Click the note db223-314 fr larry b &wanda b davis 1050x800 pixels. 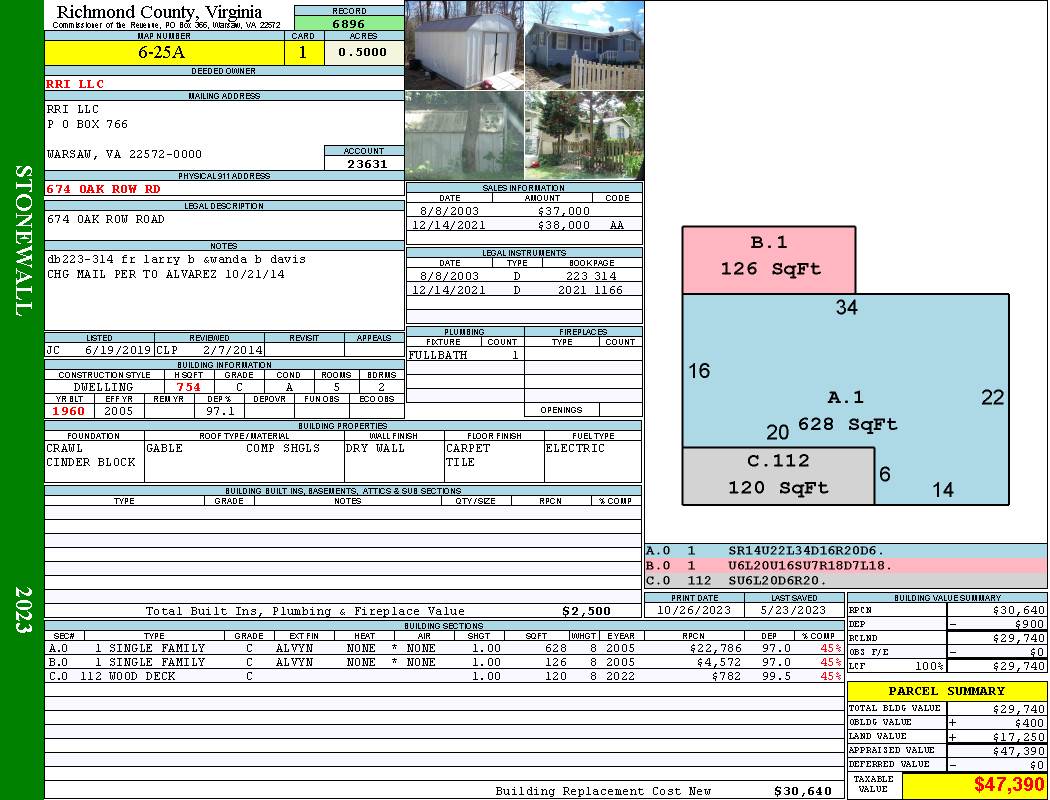pos(176,259)
